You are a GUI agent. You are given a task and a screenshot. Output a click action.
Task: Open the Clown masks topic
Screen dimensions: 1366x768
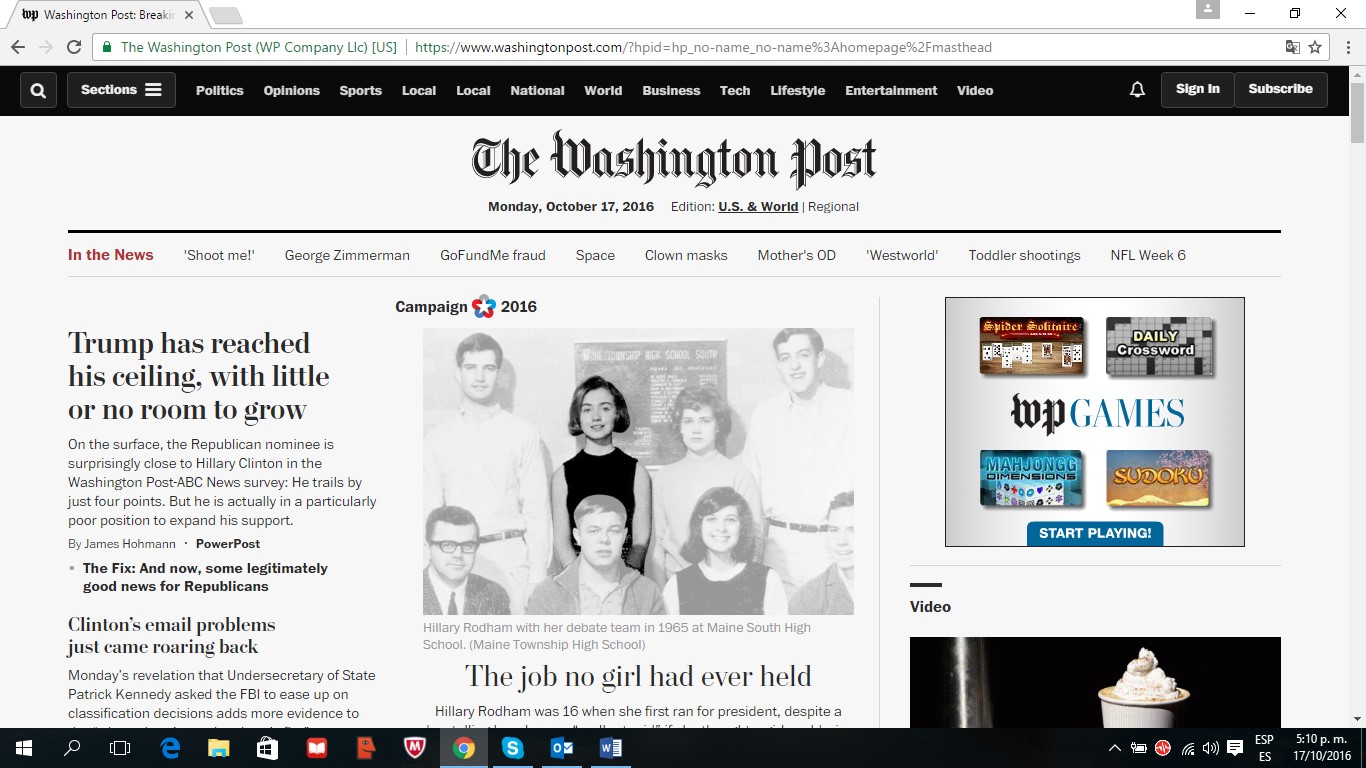686,255
